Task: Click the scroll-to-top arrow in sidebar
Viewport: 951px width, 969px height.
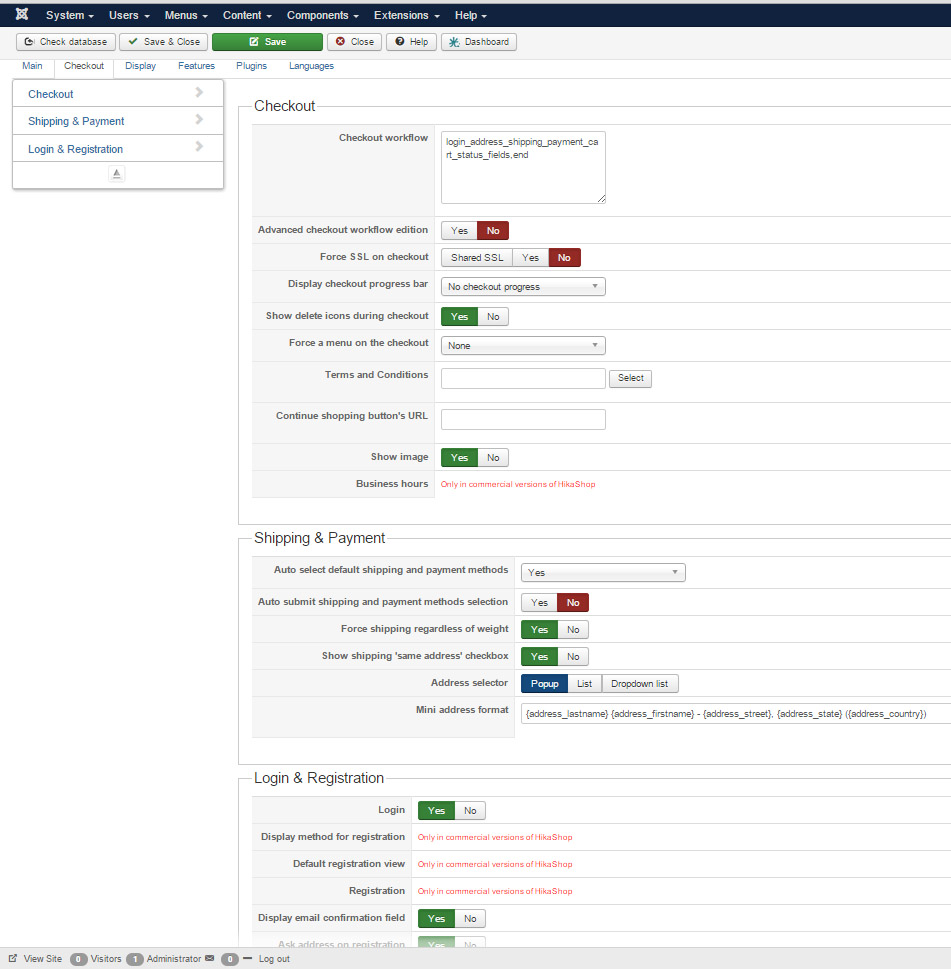Action: click(x=117, y=174)
